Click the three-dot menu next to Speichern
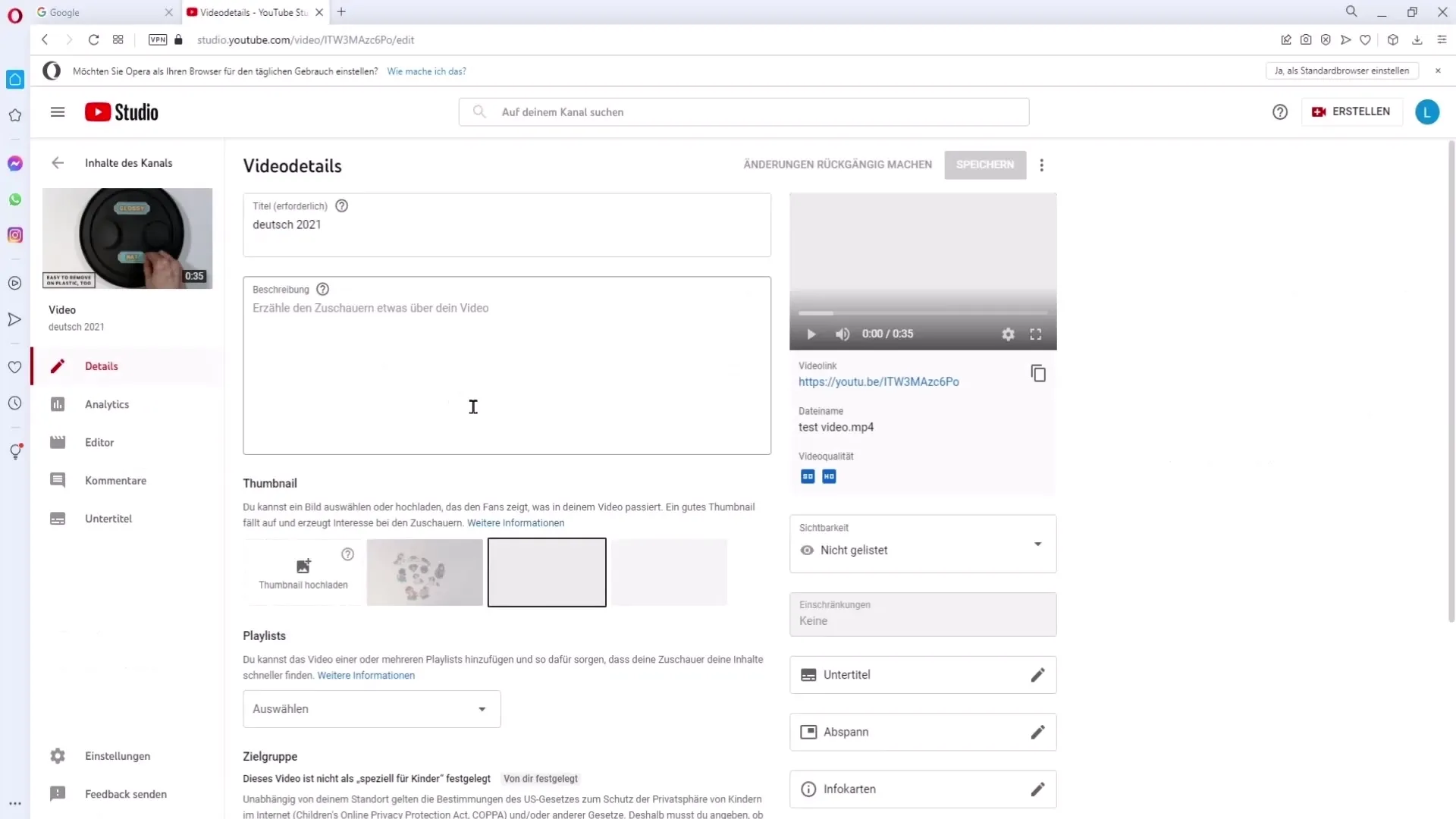 coord(1044,165)
